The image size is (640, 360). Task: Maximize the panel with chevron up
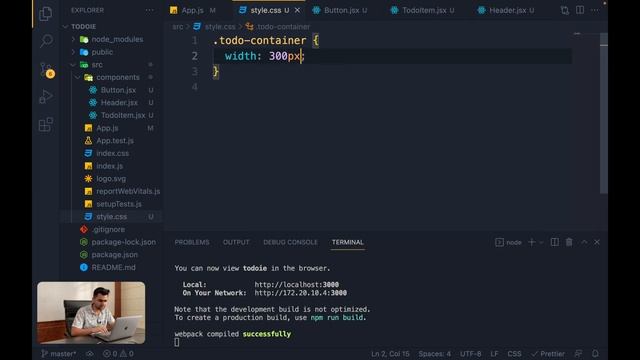(584, 242)
